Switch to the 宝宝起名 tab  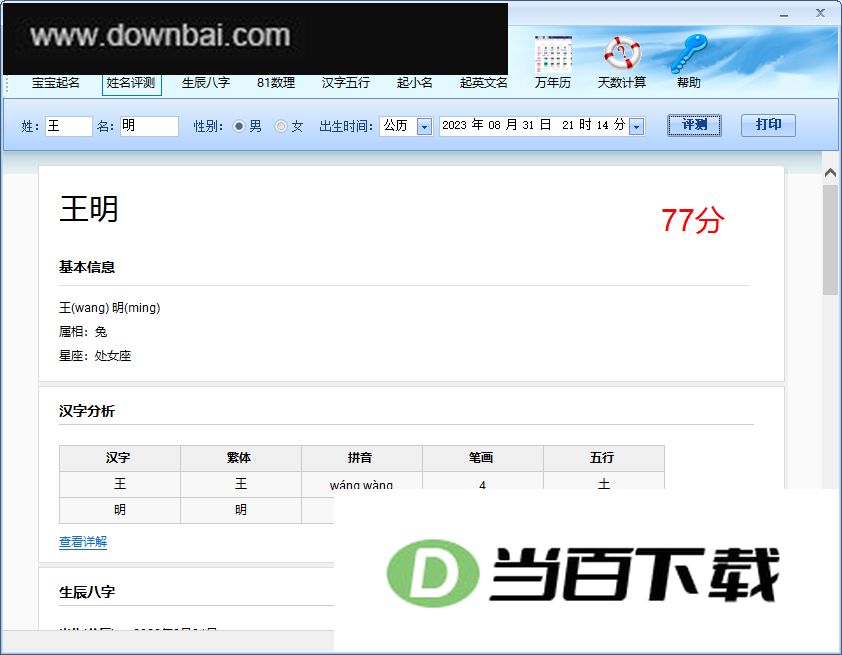(x=56, y=83)
